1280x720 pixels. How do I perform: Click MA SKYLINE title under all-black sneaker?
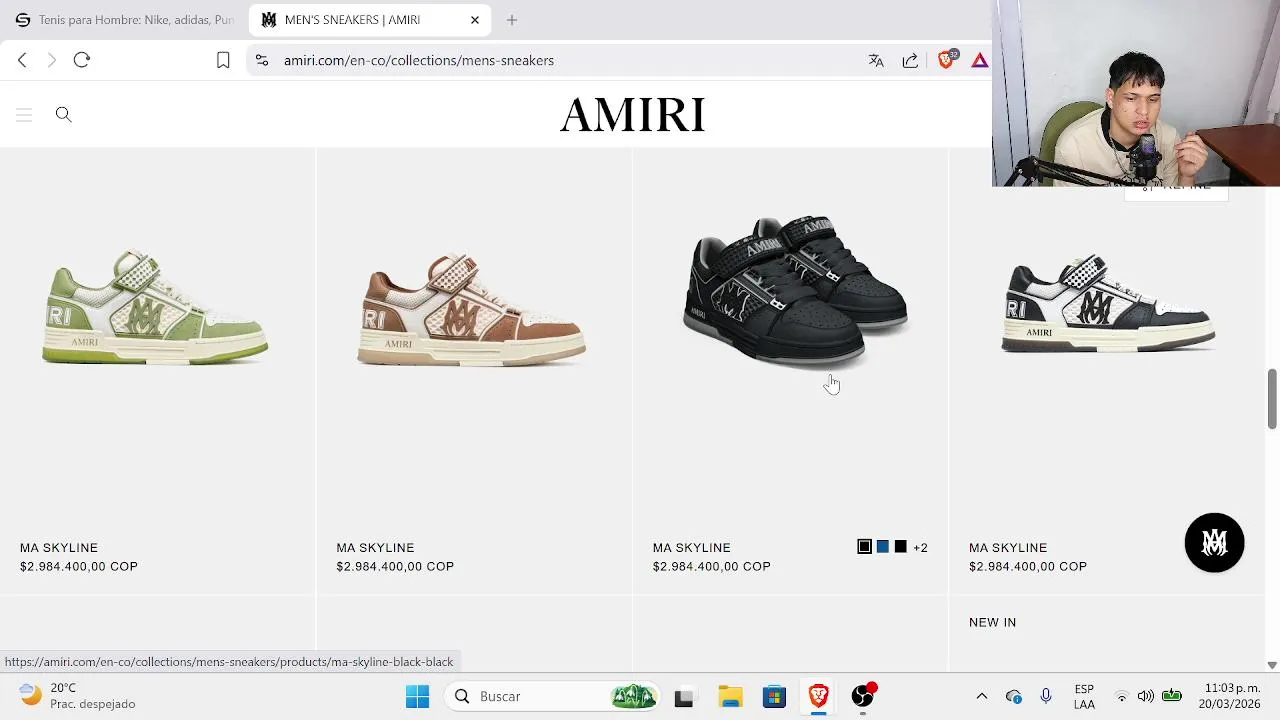point(692,548)
